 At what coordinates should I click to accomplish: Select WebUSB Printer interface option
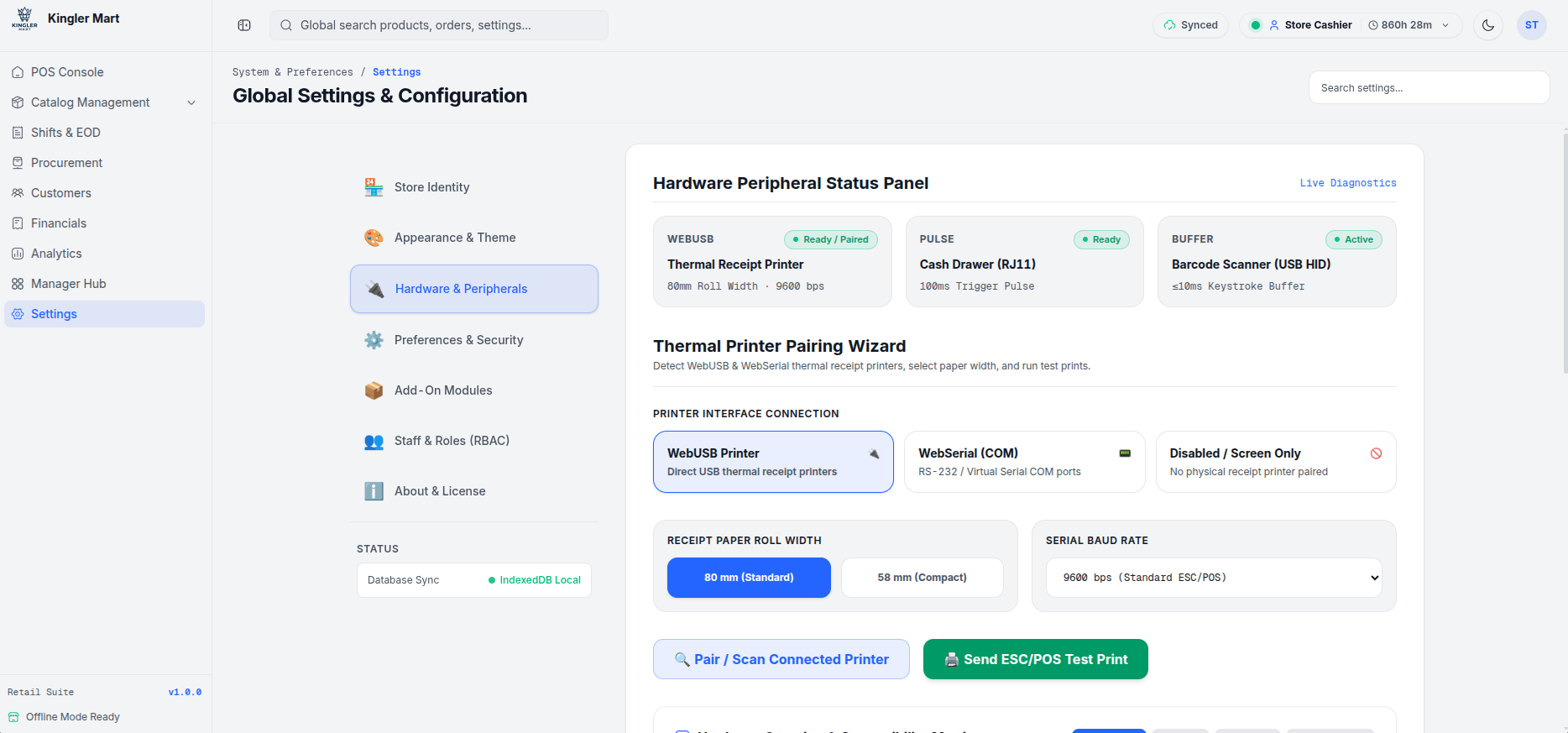(773, 462)
